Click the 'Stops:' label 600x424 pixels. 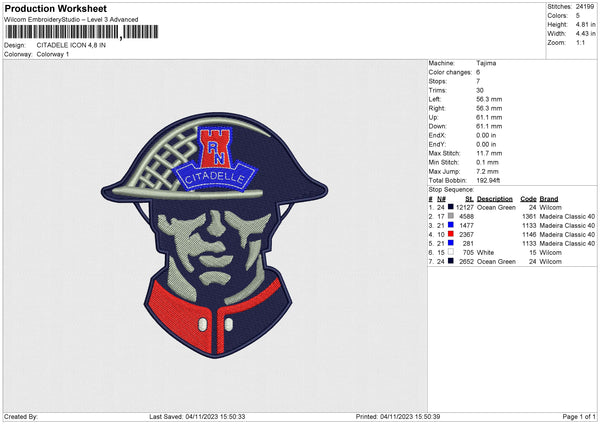coord(437,81)
